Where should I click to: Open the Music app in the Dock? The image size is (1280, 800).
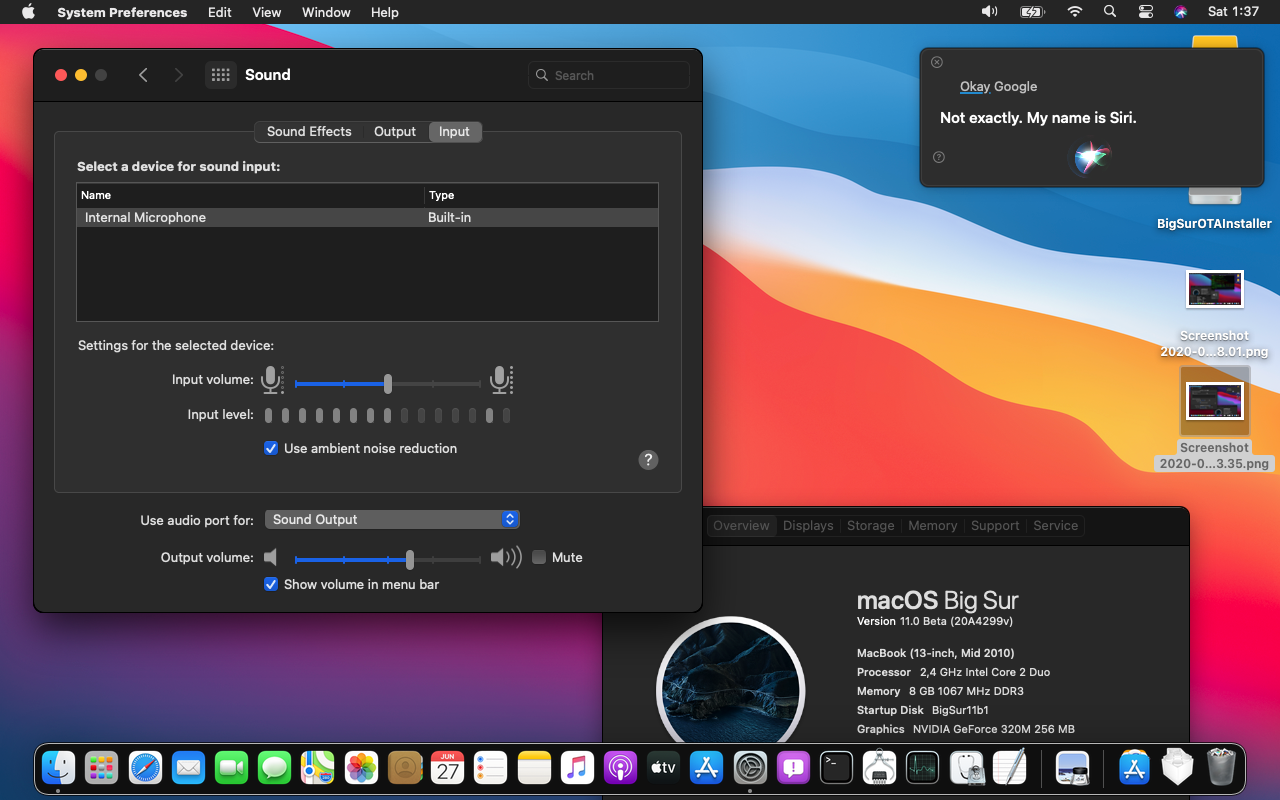577,768
